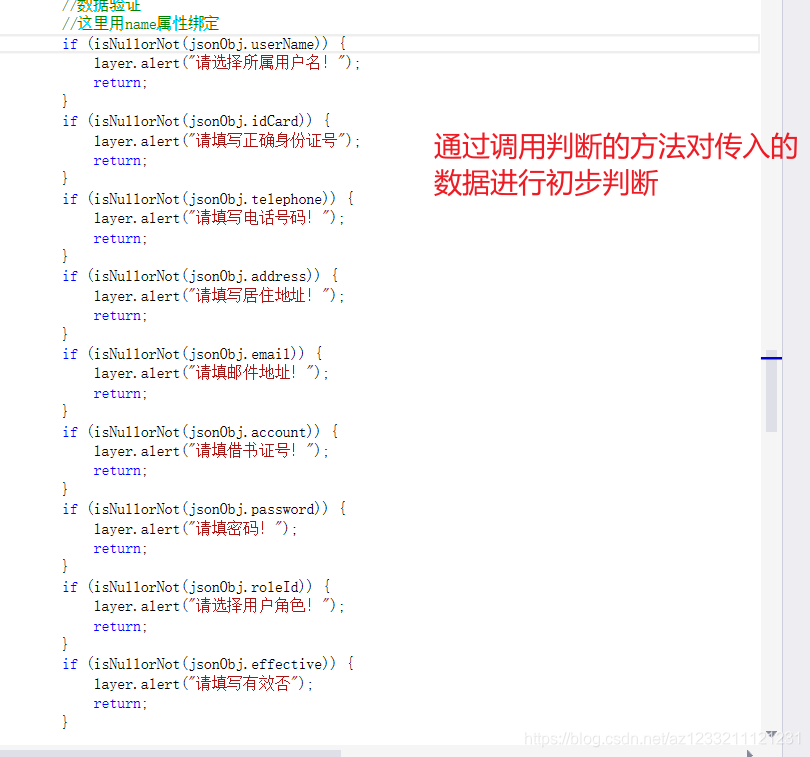This screenshot has height=757, width=810.
Task: Click 'return' under the idCard alert
Action: tap(117, 161)
